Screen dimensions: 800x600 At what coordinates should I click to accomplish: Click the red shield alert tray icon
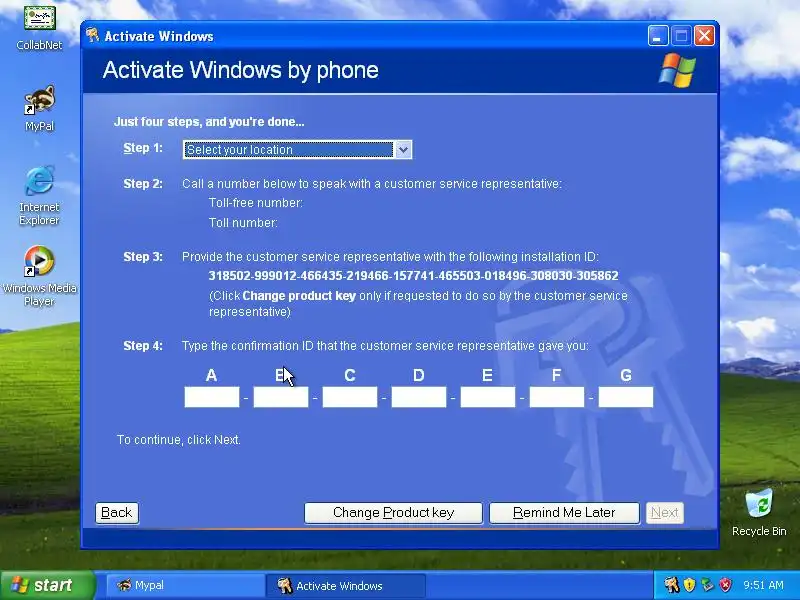tap(725, 585)
